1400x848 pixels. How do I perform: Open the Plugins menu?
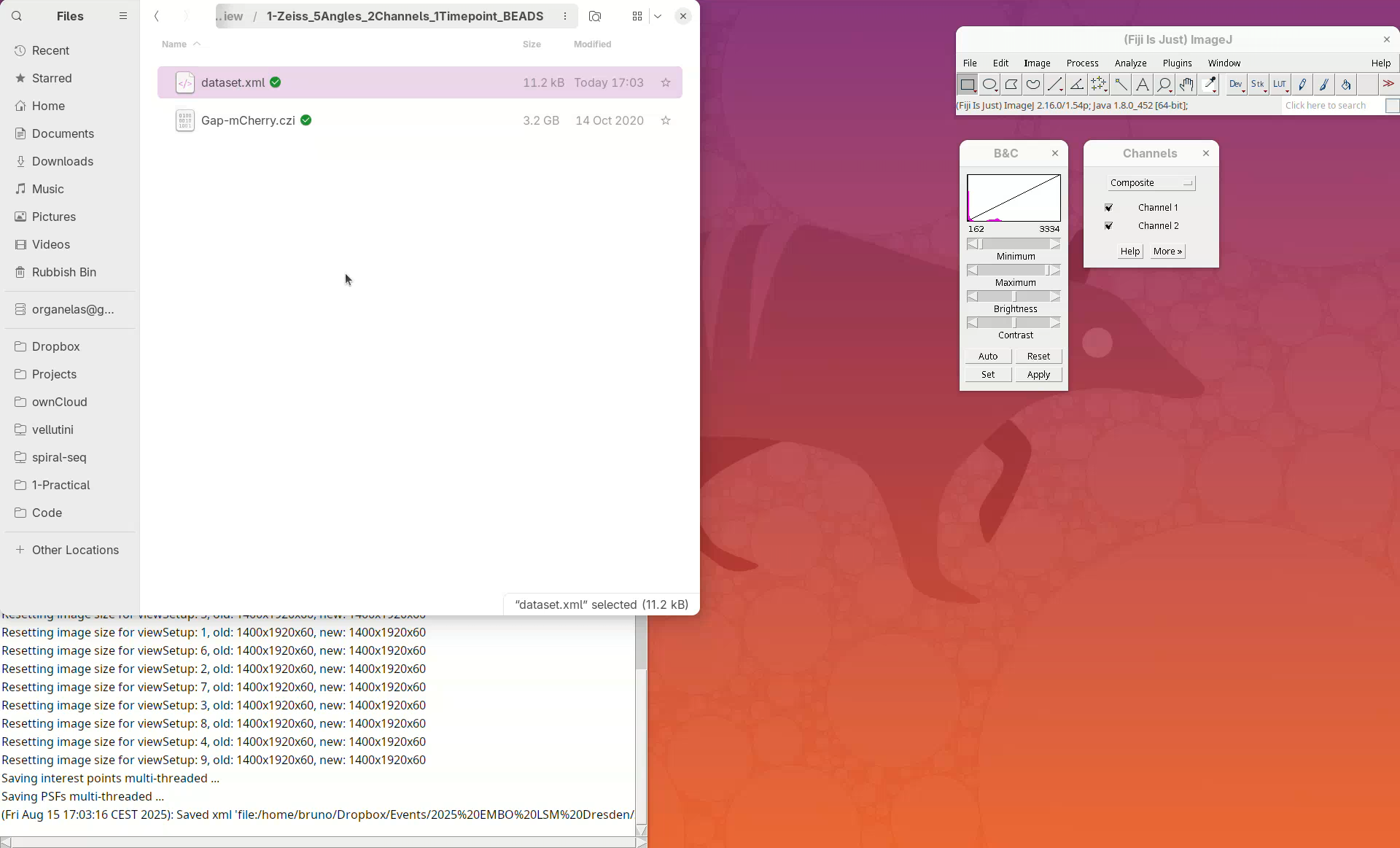(x=1177, y=63)
